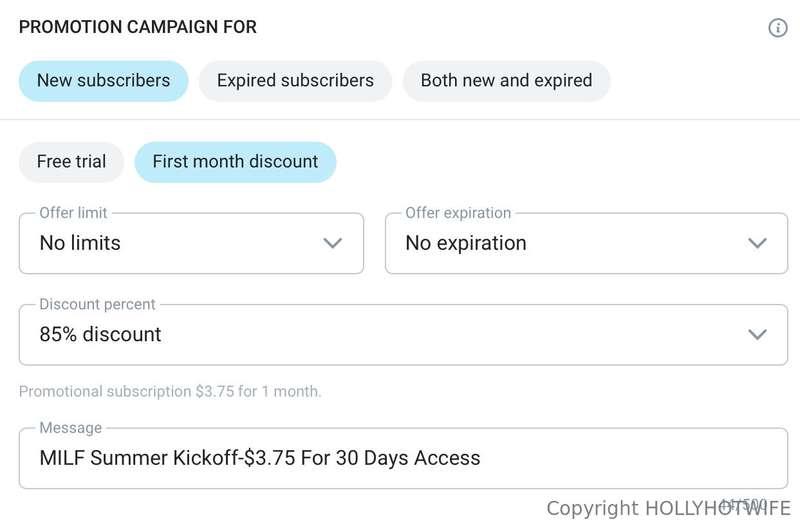
Task: Select the First month discount tab
Action: (235, 162)
